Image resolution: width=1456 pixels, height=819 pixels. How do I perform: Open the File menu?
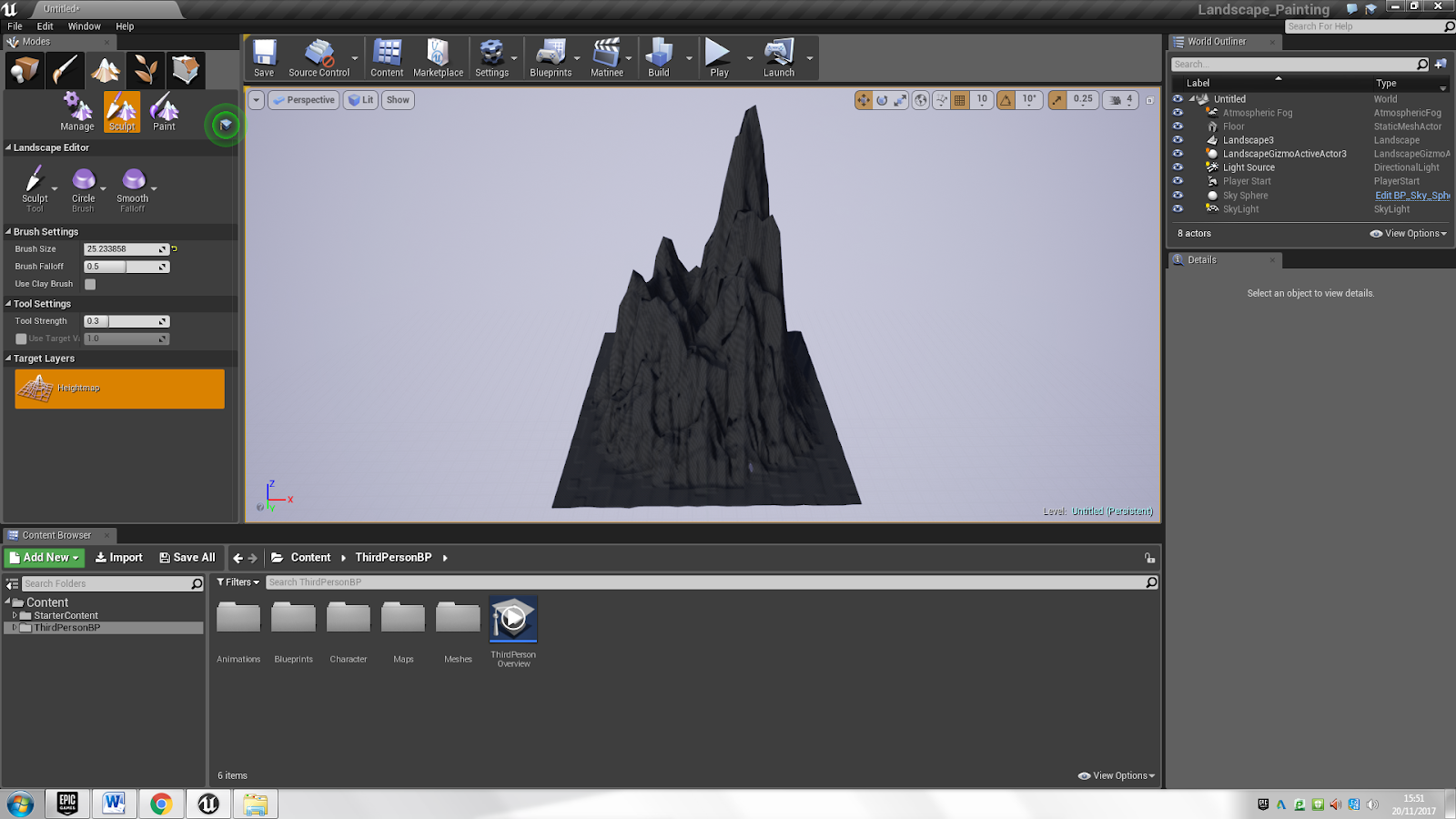click(x=15, y=26)
